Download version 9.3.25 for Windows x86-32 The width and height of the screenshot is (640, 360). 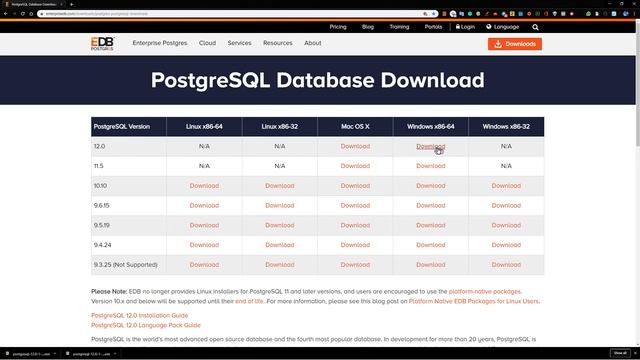(506, 264)
